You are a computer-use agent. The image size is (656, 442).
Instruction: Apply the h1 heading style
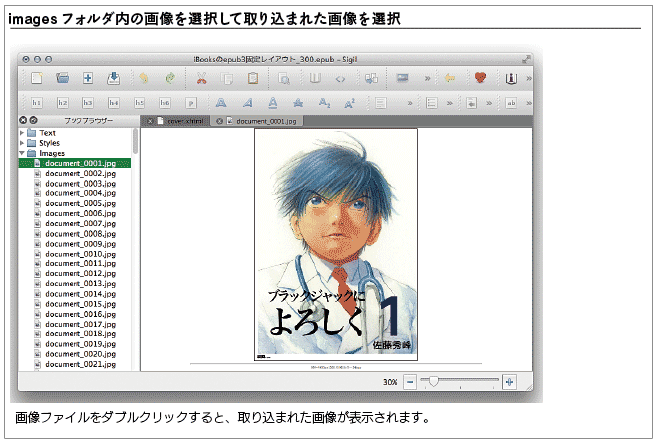(x=37, y=103)
